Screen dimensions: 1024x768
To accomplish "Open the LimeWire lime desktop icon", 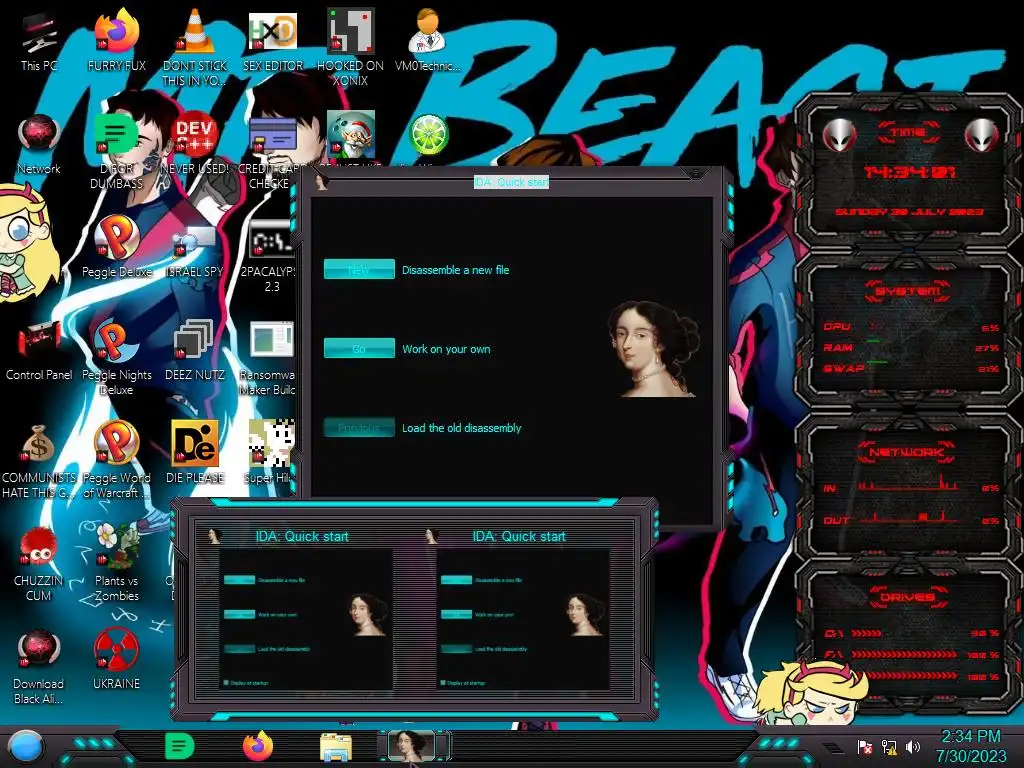I will point(428,135).
